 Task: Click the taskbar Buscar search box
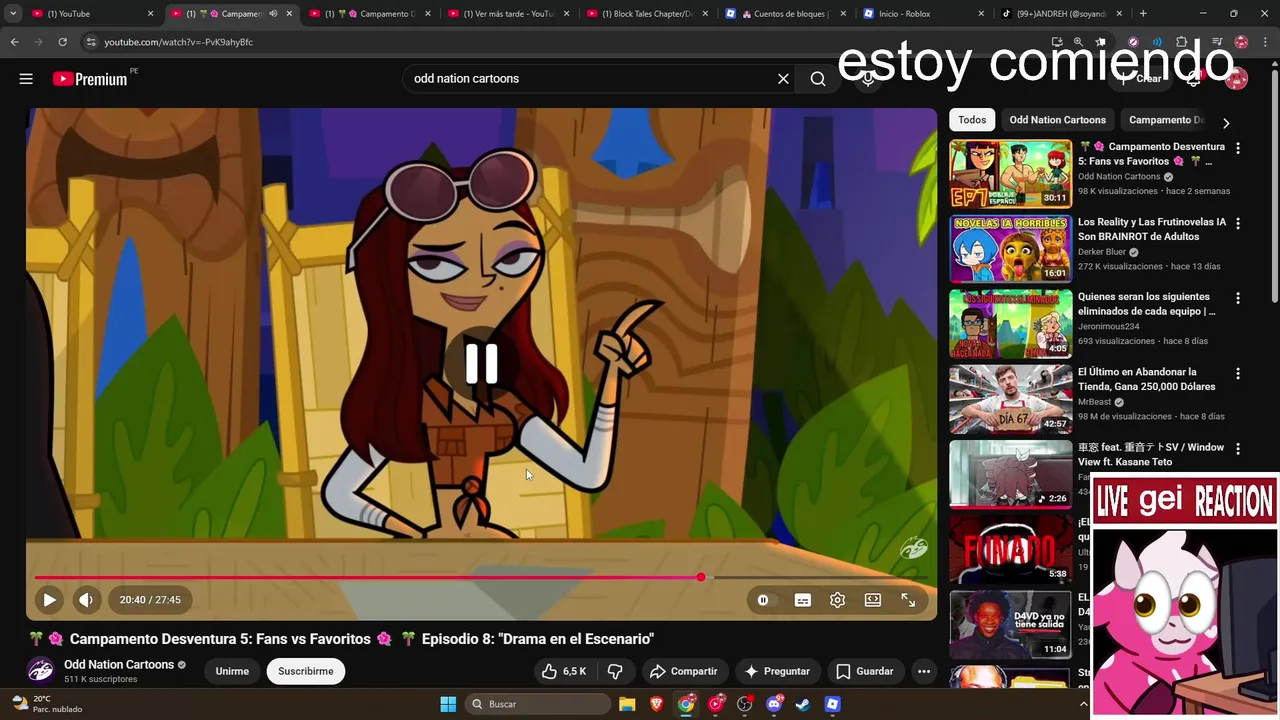click(539, 704)
